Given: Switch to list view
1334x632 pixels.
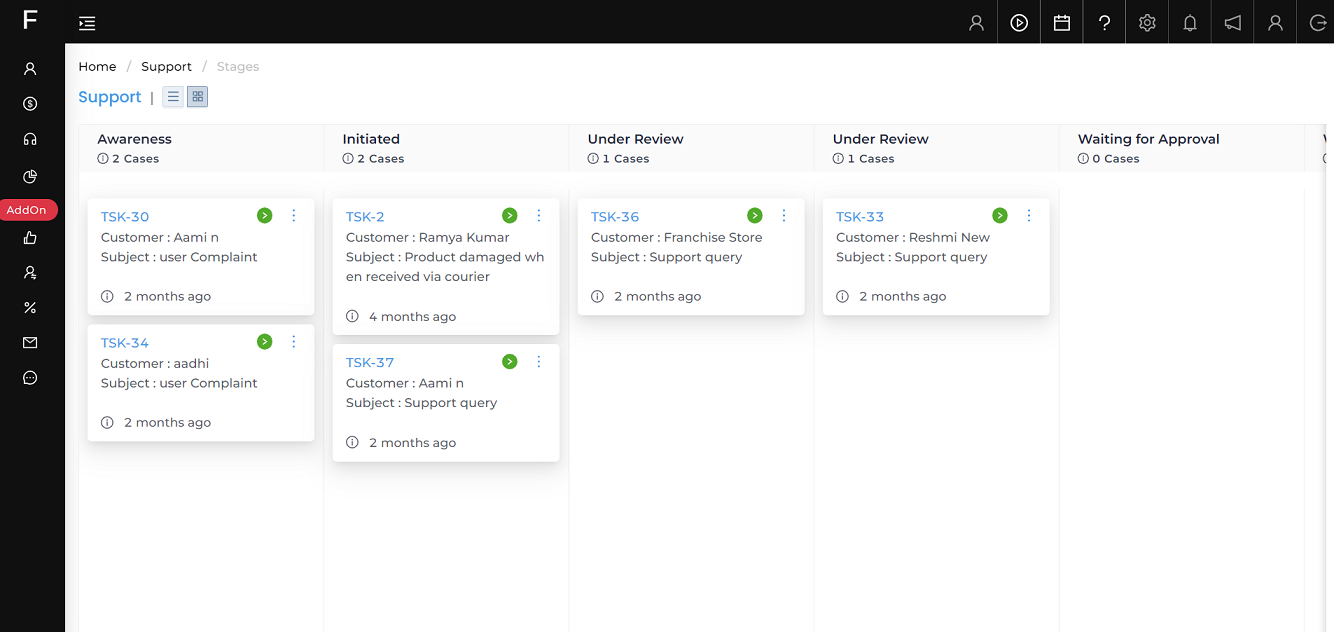Looking at the screenshot, I should (x=173, y=97).
